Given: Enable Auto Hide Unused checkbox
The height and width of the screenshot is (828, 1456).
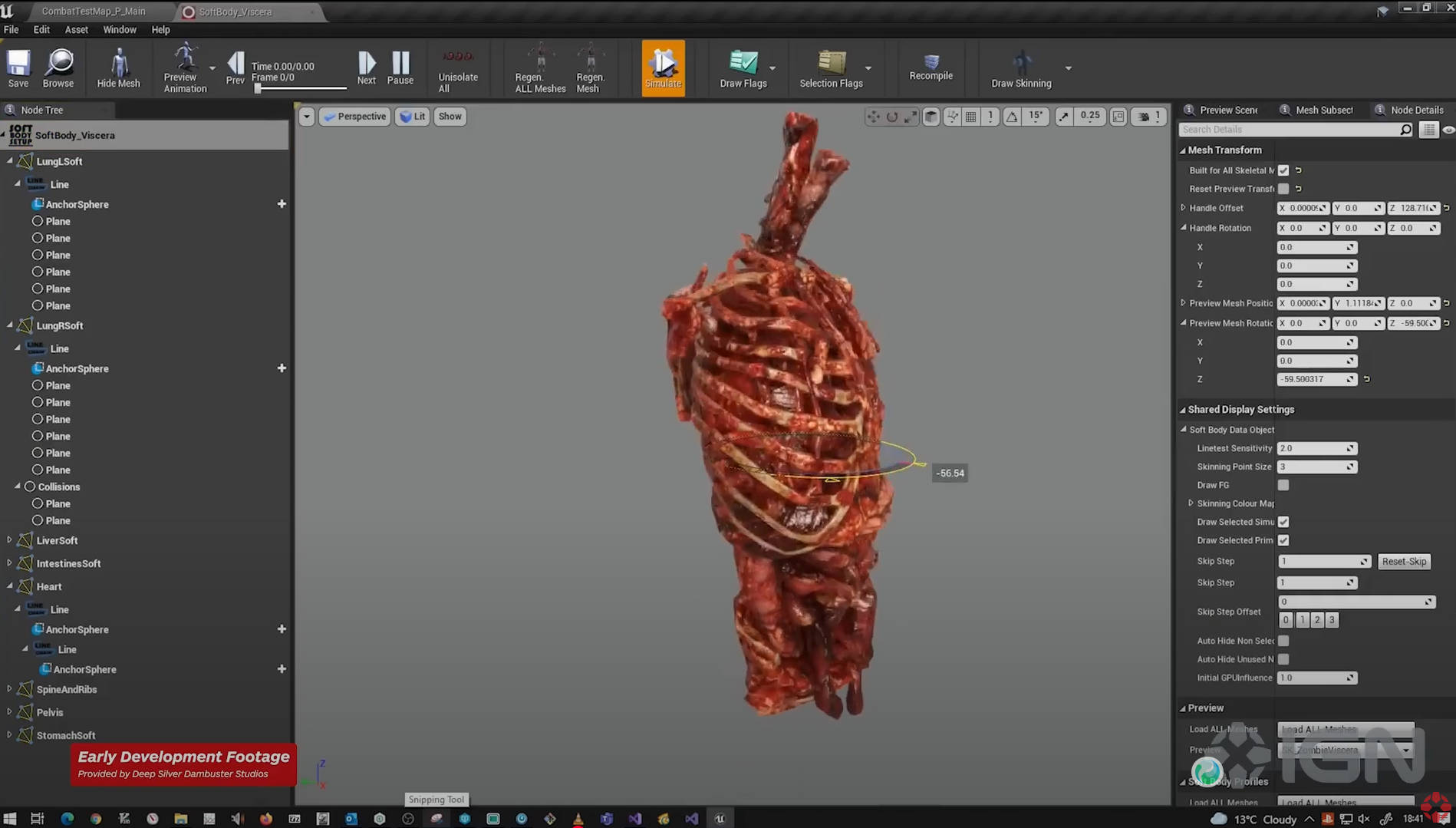Looking at the screenshot, I should pyautogui.click(x=1283, y=659).
